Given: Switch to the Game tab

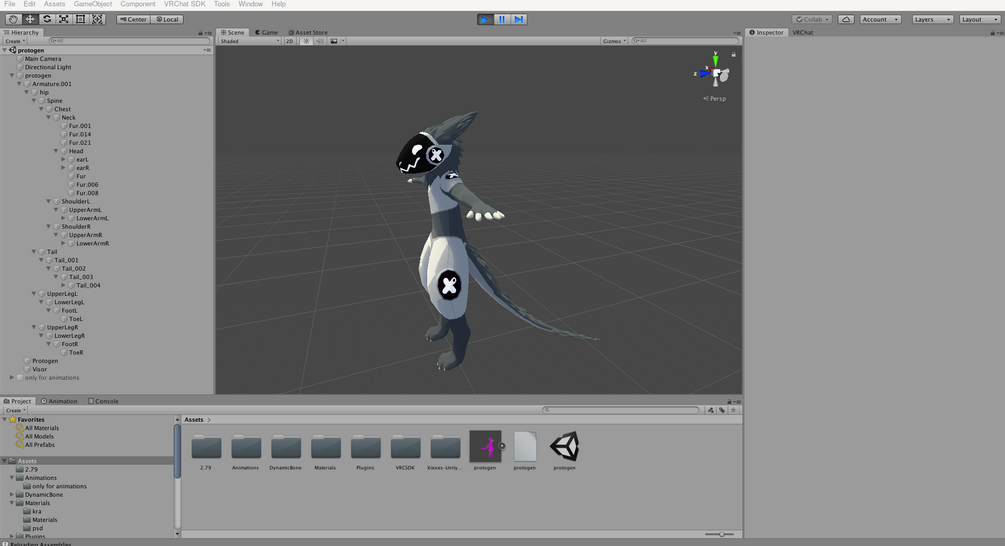Looking at the screenshot, I should coord(266,33).
